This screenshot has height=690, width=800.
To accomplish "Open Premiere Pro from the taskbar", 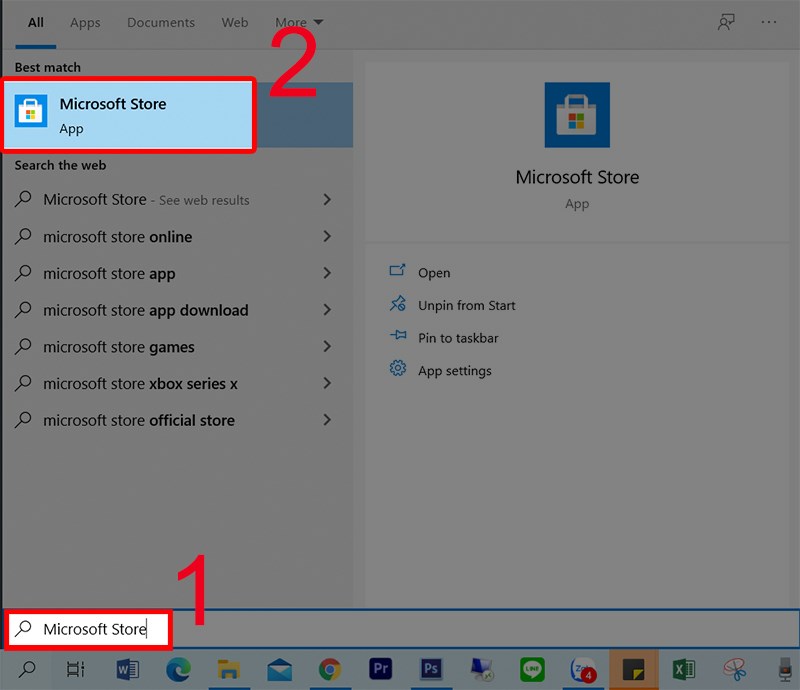I will pyautogui.click(x=381, y=670).
